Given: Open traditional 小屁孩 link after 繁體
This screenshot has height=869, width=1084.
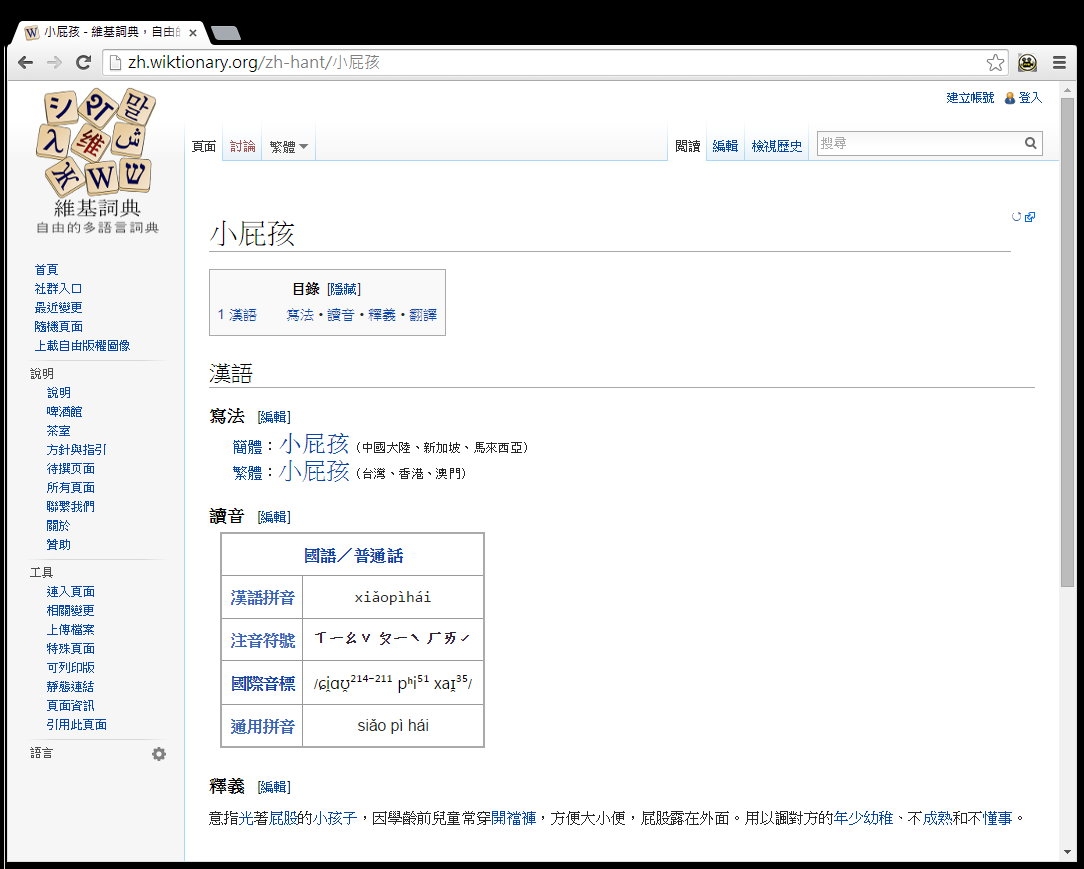Looking at the screenshot, I should pos(315,471).
